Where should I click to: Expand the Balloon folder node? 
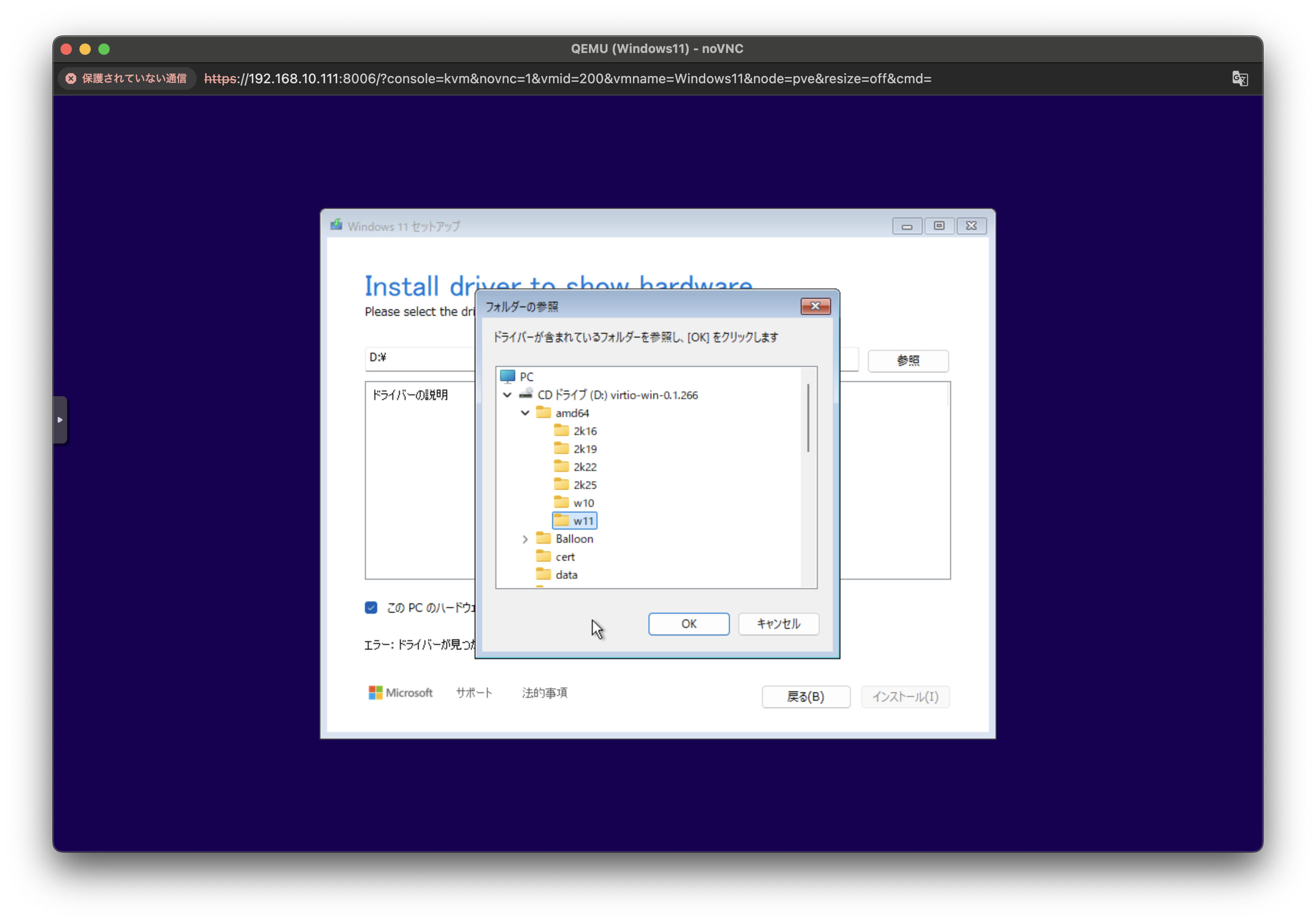[525, 539]
